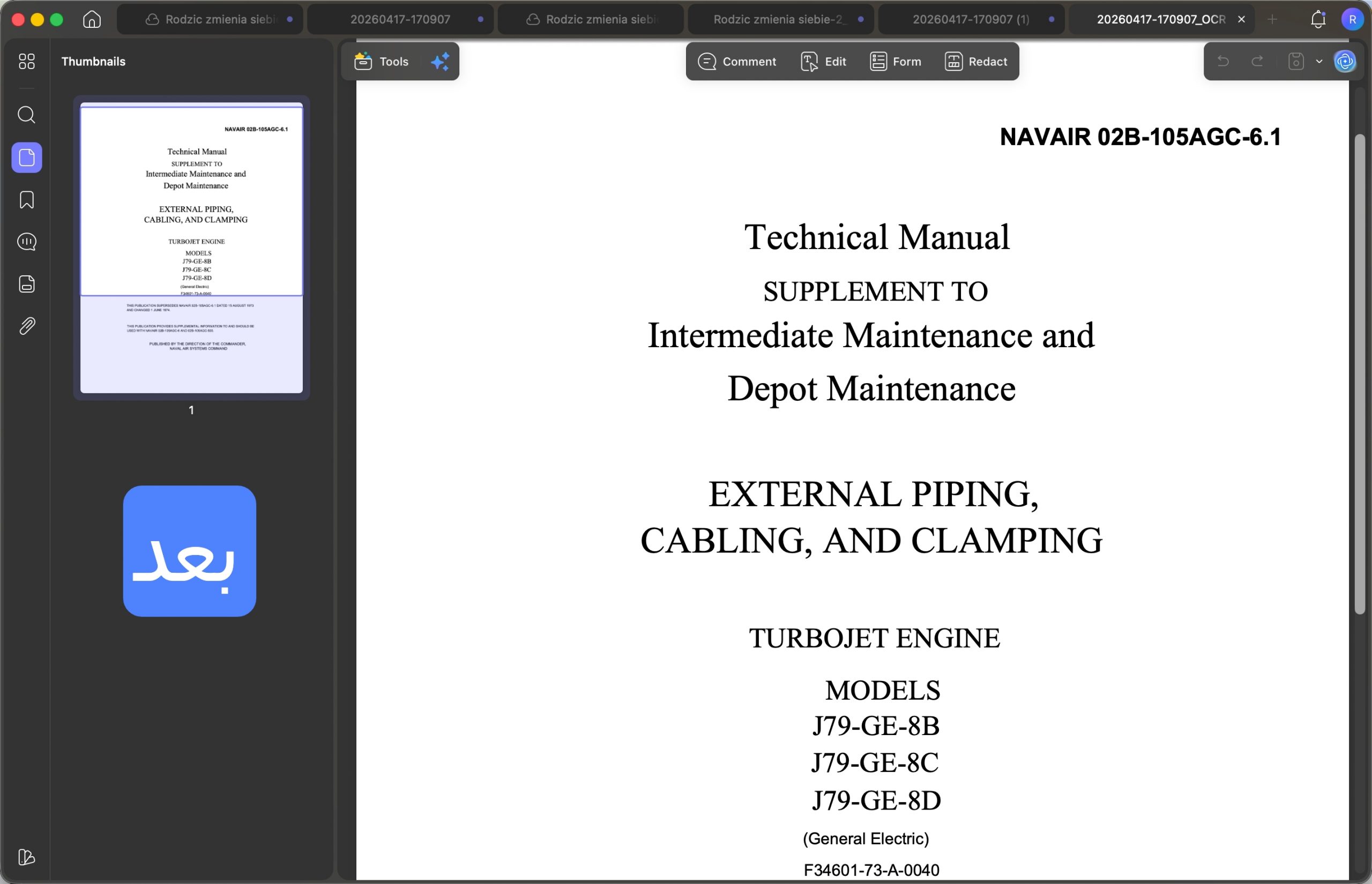Open the search panel magnifier icon

[x=26, y=115]
